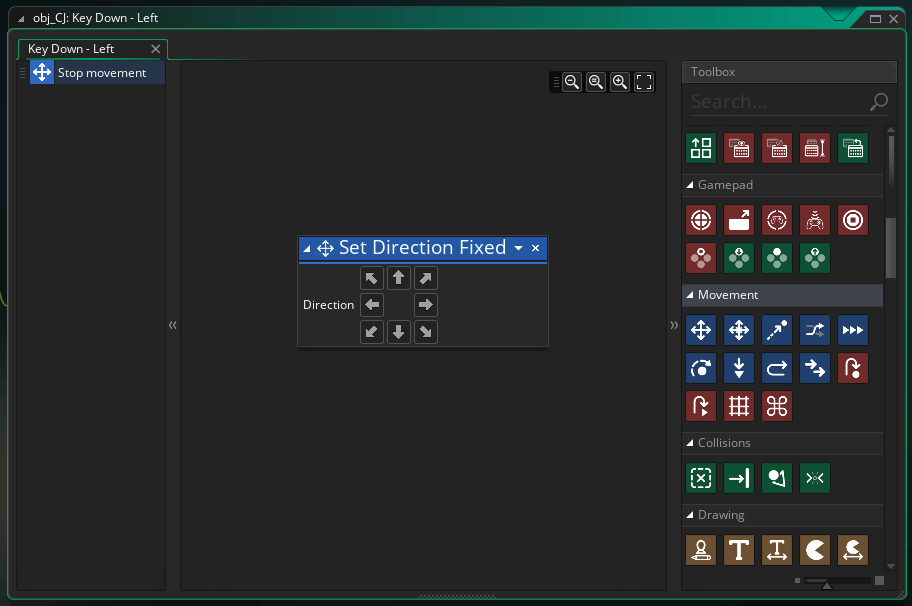Toggle the left arrow direction button
This screenshot has height=606, width=912.
372,305
